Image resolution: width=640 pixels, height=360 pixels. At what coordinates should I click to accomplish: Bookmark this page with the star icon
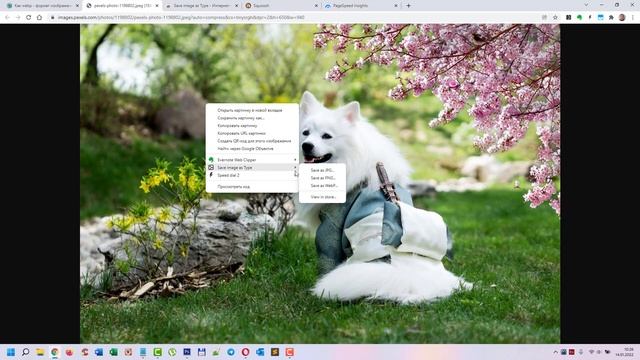point(555,18)
